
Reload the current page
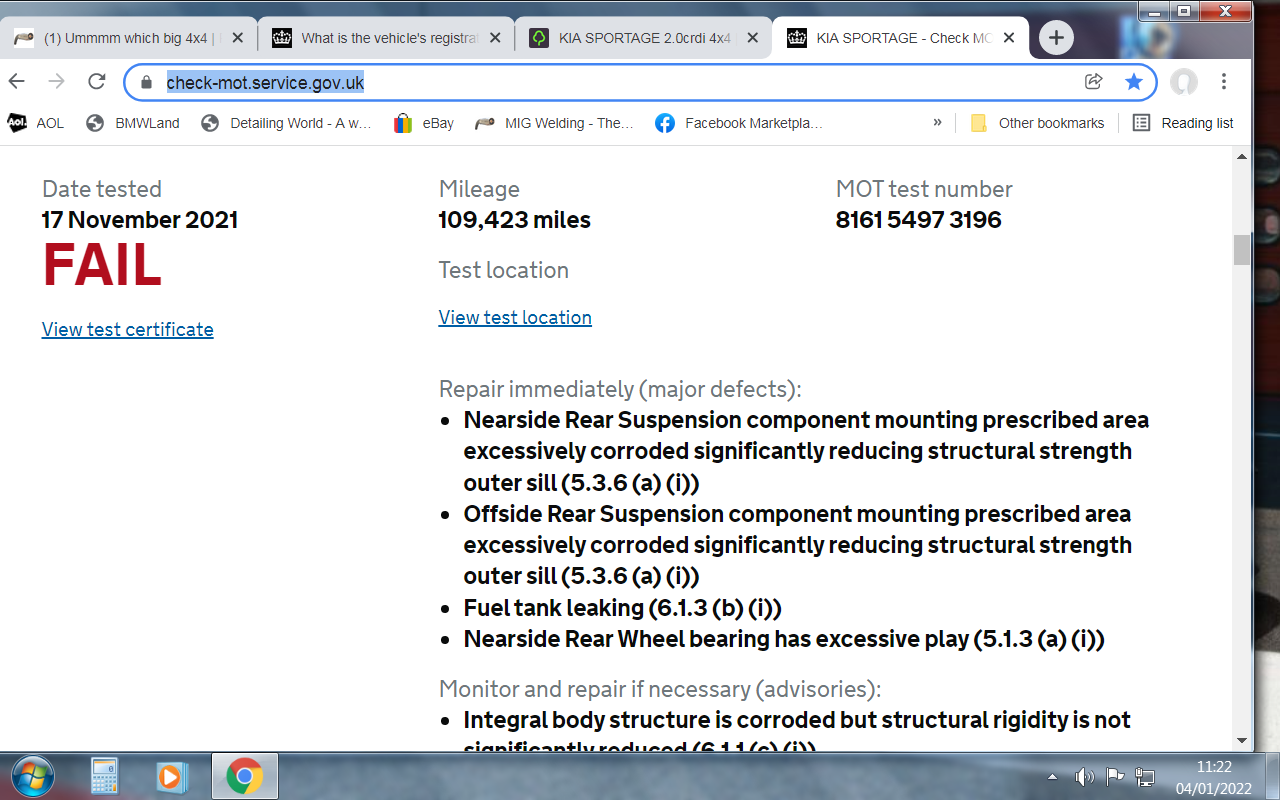click(x=97, y=82)
